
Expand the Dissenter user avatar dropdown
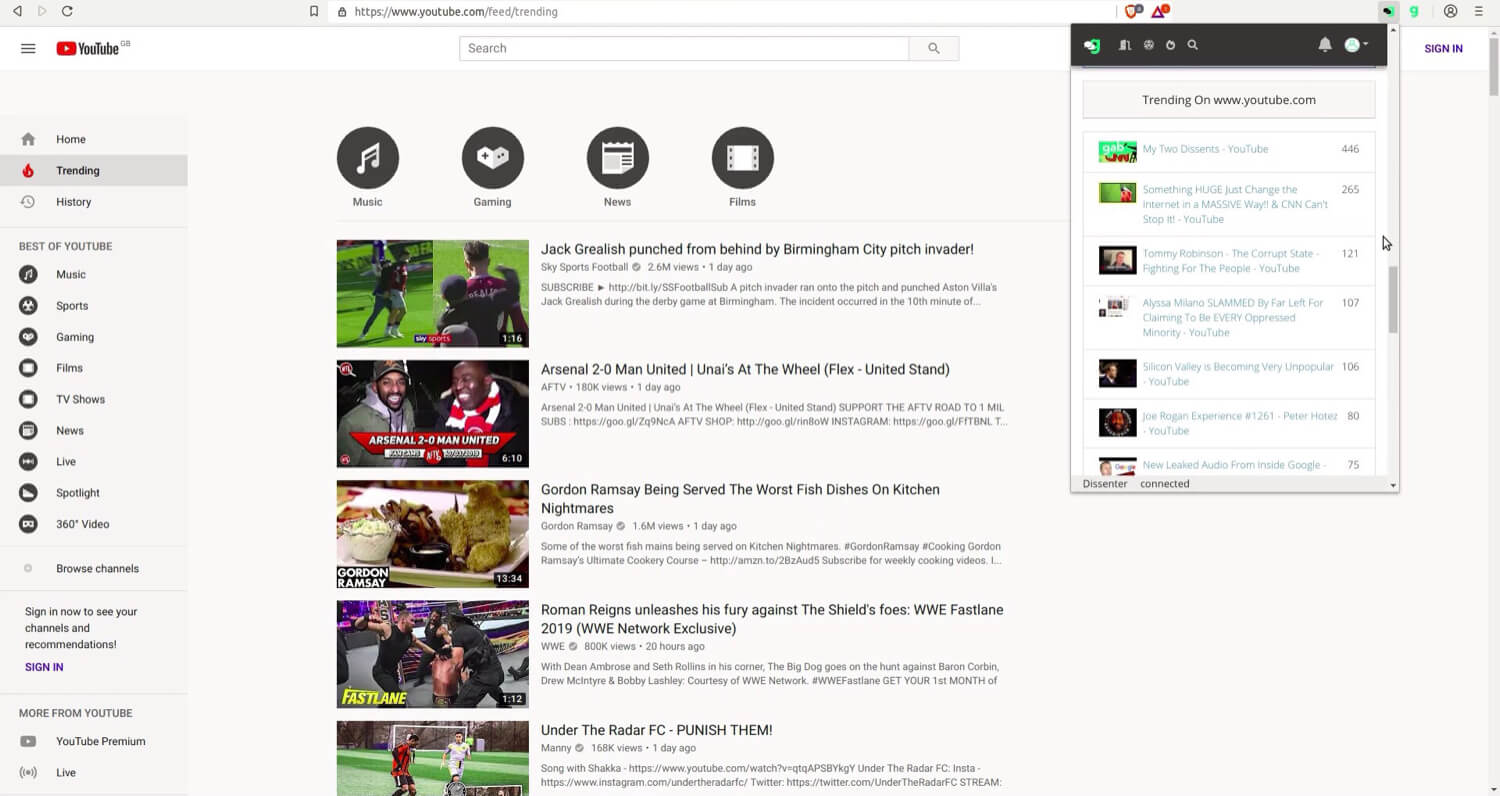click(1356, 45)
